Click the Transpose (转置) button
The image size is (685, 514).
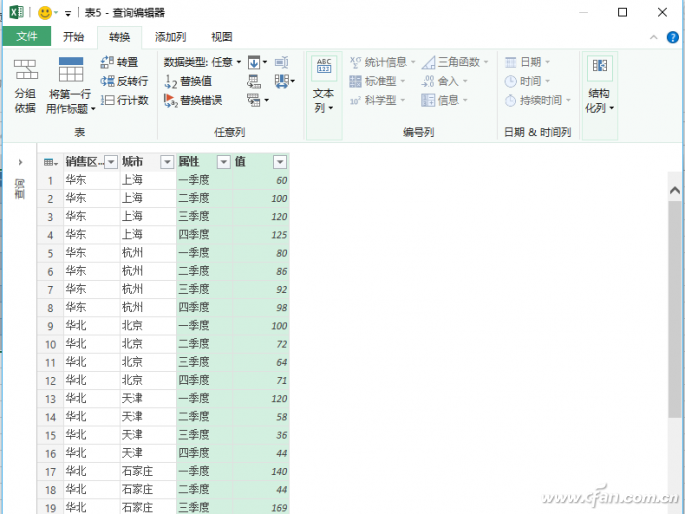[x=119, y=62]
